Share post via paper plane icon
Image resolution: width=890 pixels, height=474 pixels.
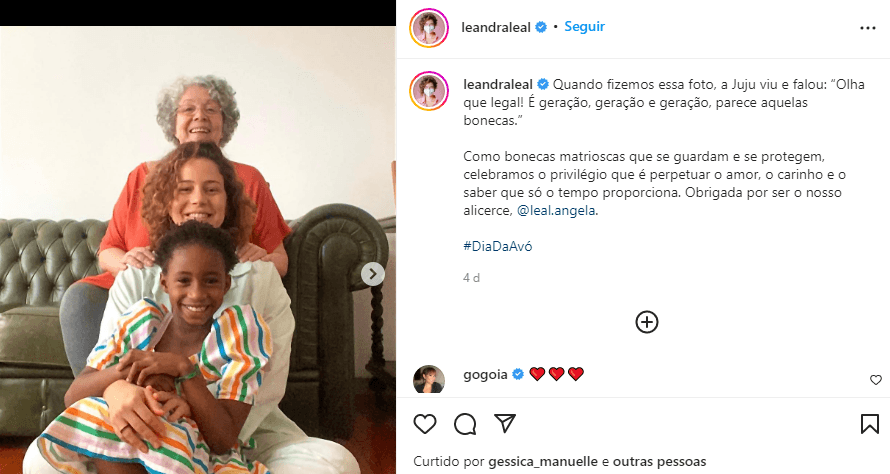(505, 423)
